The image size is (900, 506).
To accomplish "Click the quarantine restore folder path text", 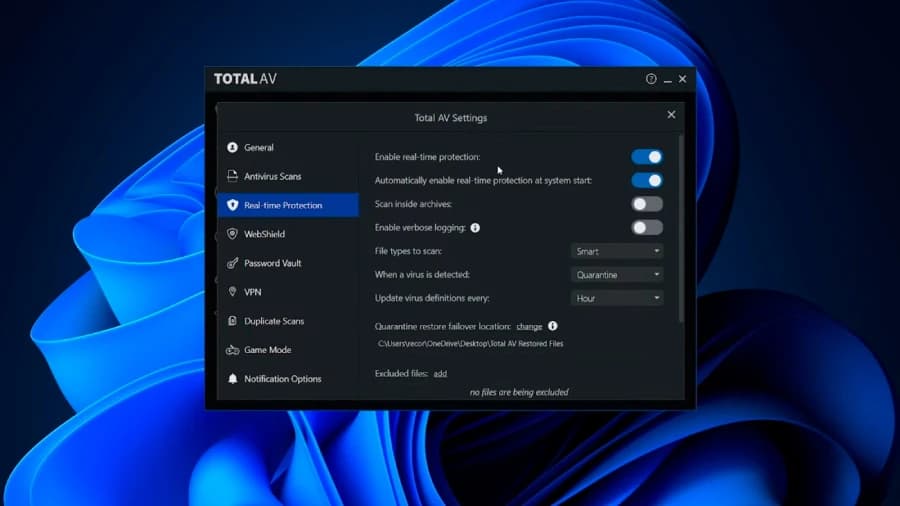I will (x=470, y=344).
